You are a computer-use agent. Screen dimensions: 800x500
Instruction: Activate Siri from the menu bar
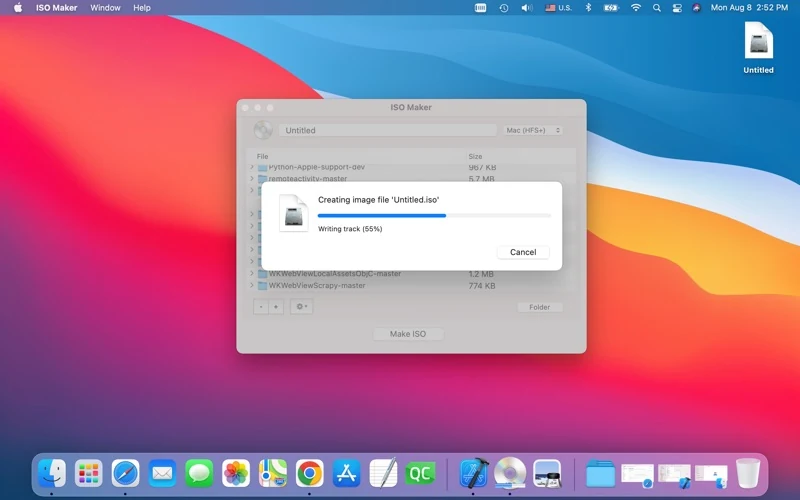click(x=696, y=8)
